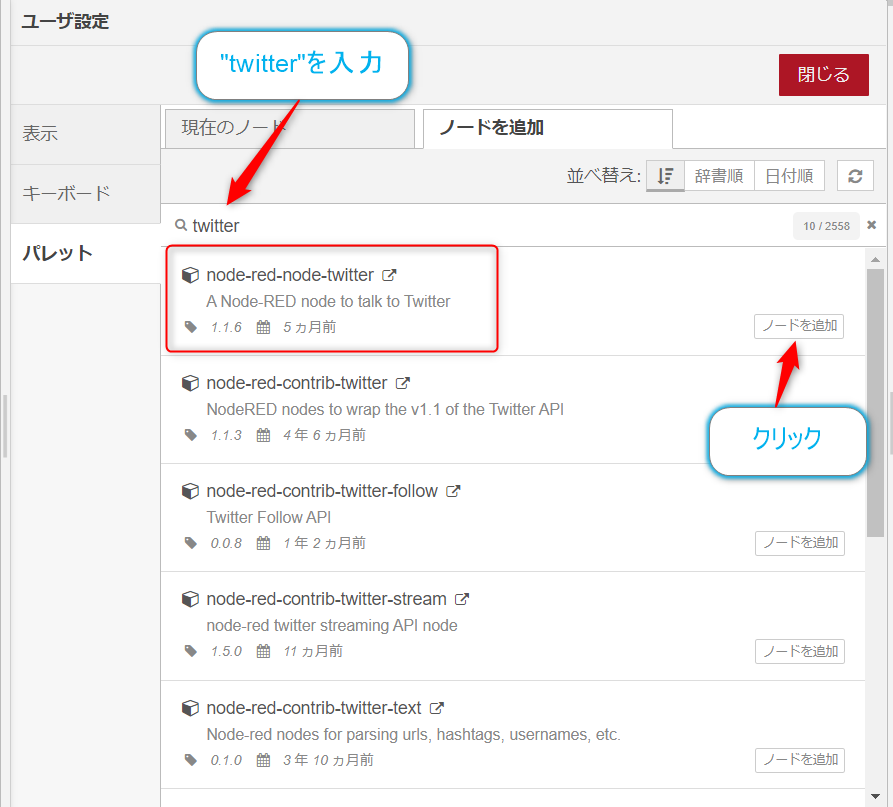This screenshot has height=807, width=893.
Task: Add the node-red-node-twitter node
Action: tap(799, 326)
